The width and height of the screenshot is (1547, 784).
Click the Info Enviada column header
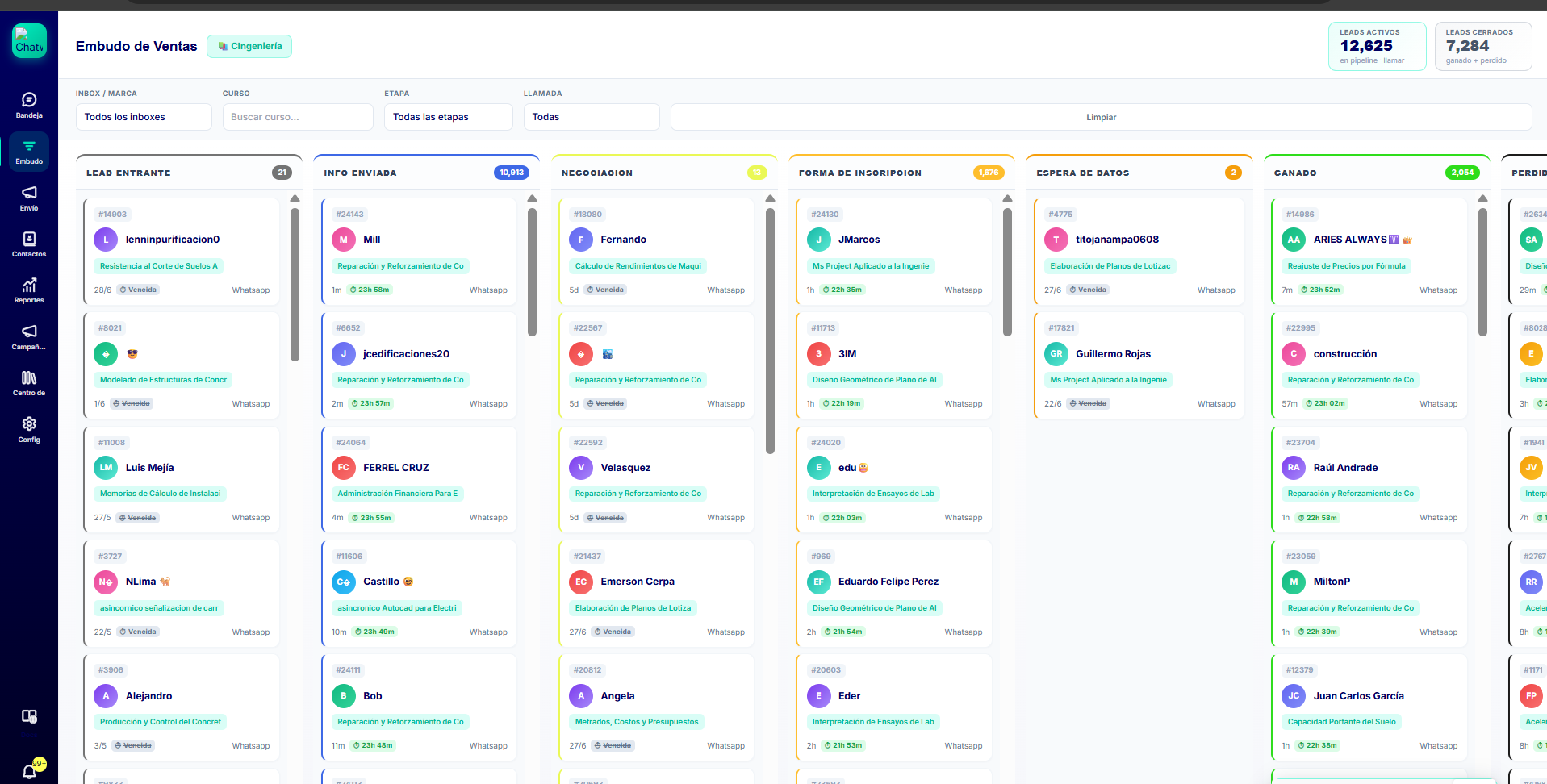426,173
